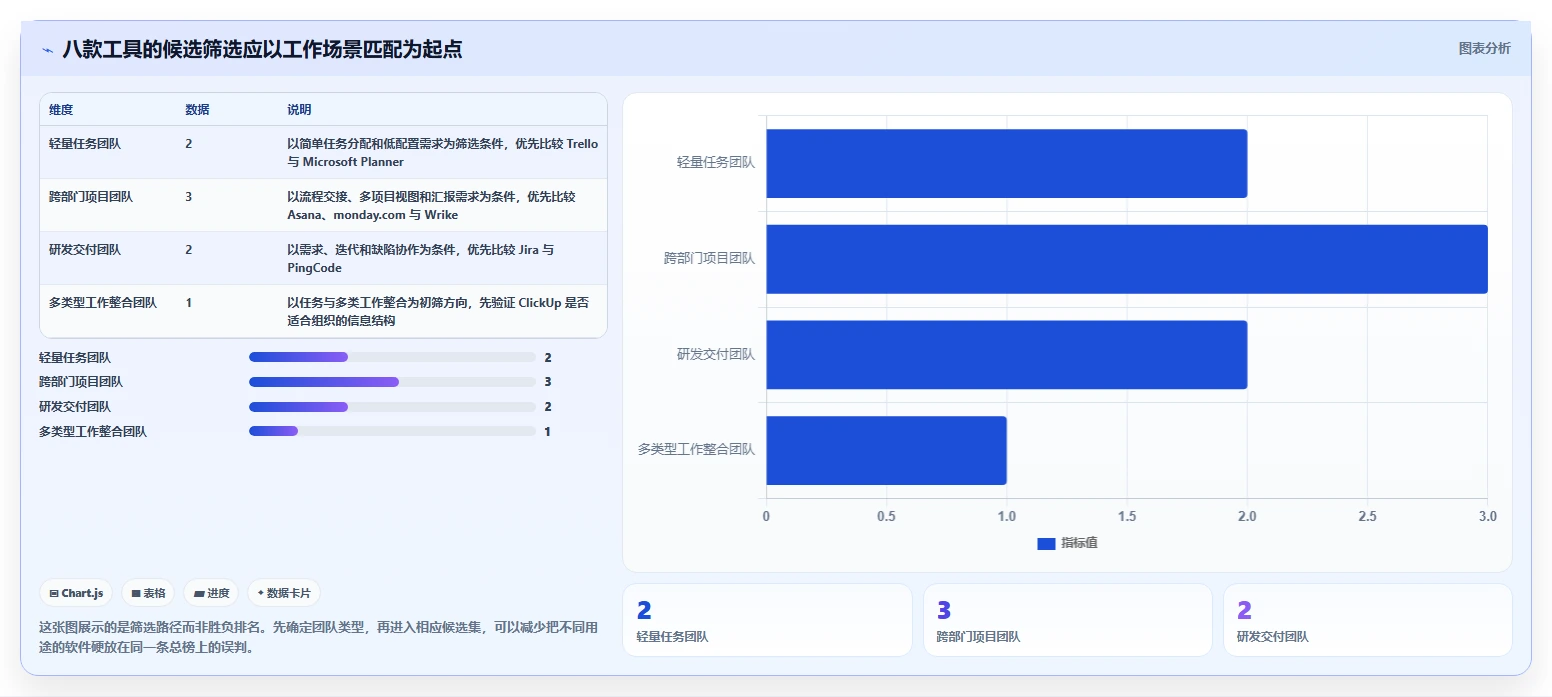
Task: Click the 轻量任务团队 chart bar
Action: coord(1006,163)
